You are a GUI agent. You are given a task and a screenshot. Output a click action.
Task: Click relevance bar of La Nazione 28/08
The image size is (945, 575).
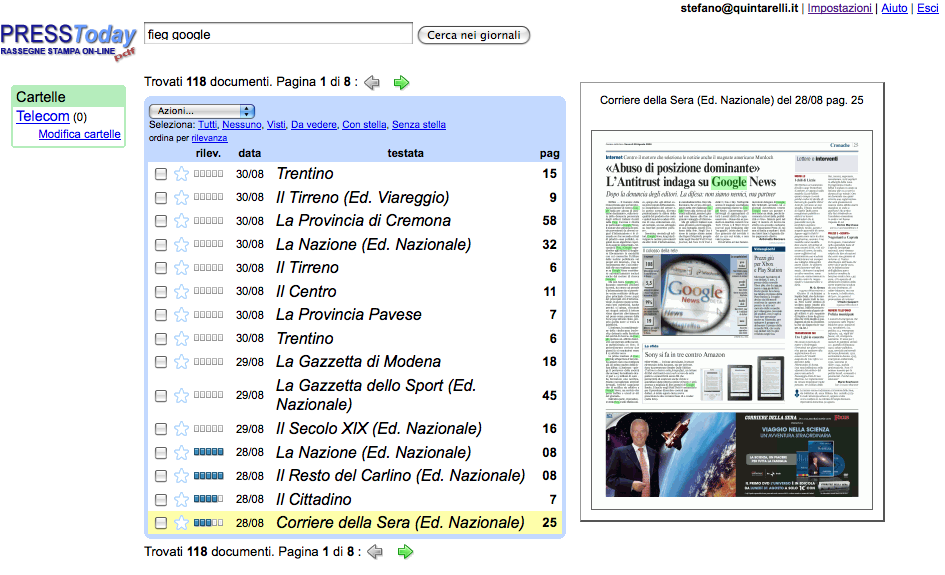coord(208,453)
